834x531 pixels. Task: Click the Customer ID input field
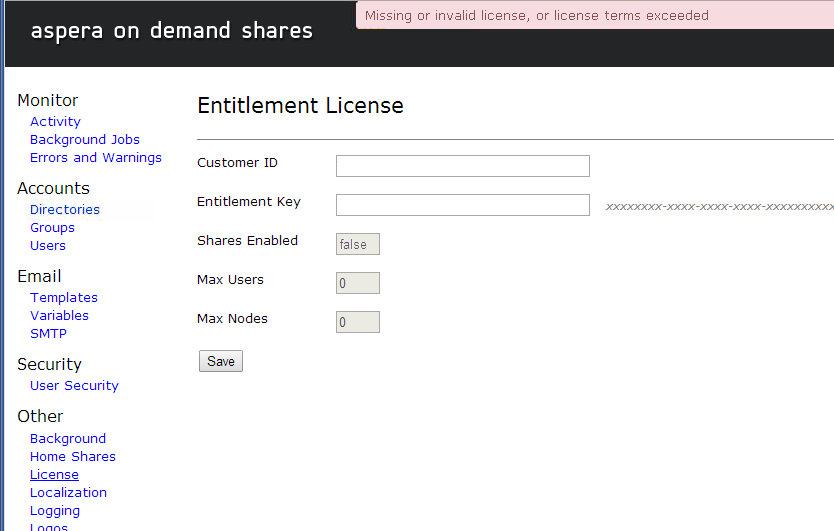click(463, 166)
